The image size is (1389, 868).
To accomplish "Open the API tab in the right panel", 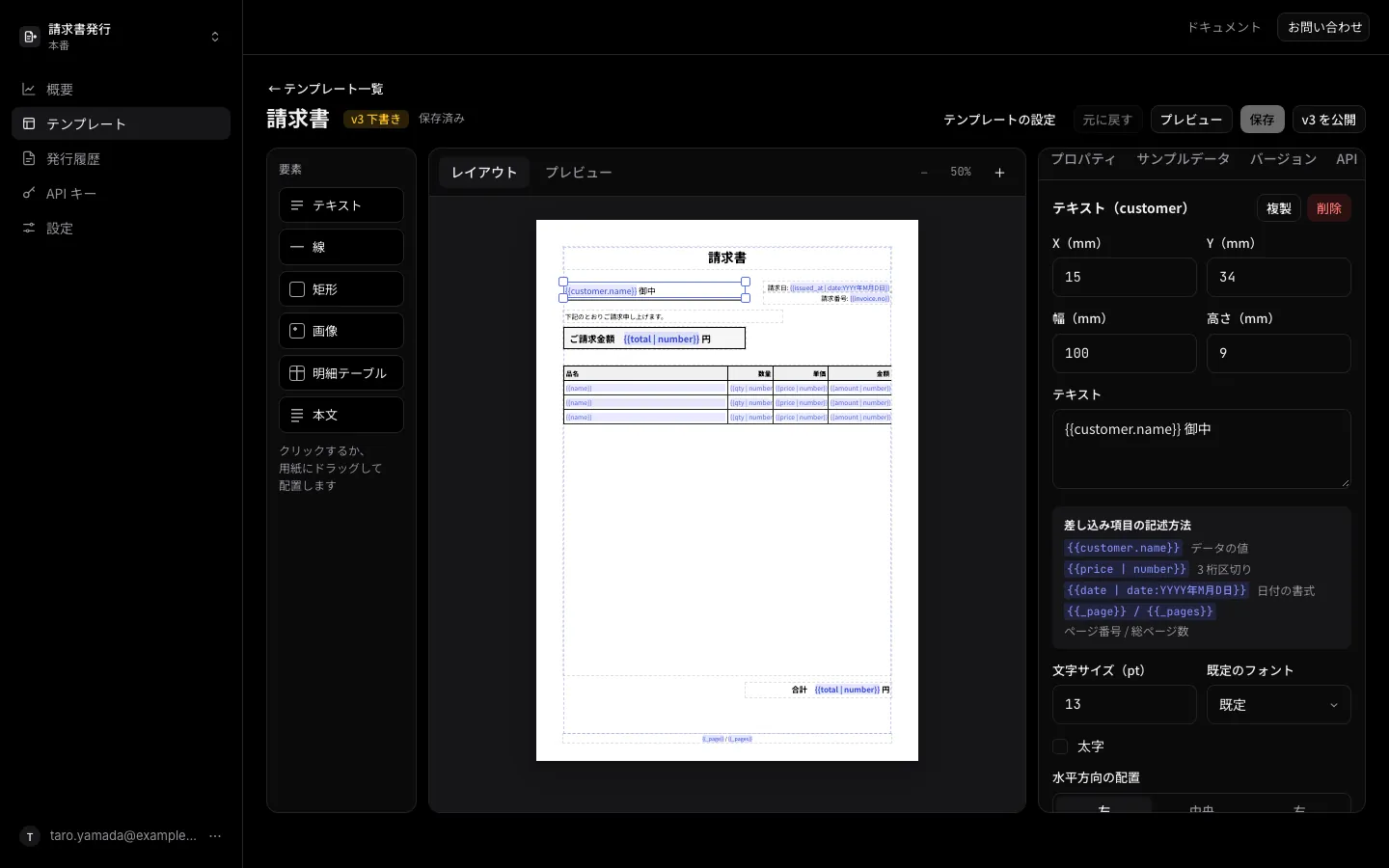I will point(1347,159).
